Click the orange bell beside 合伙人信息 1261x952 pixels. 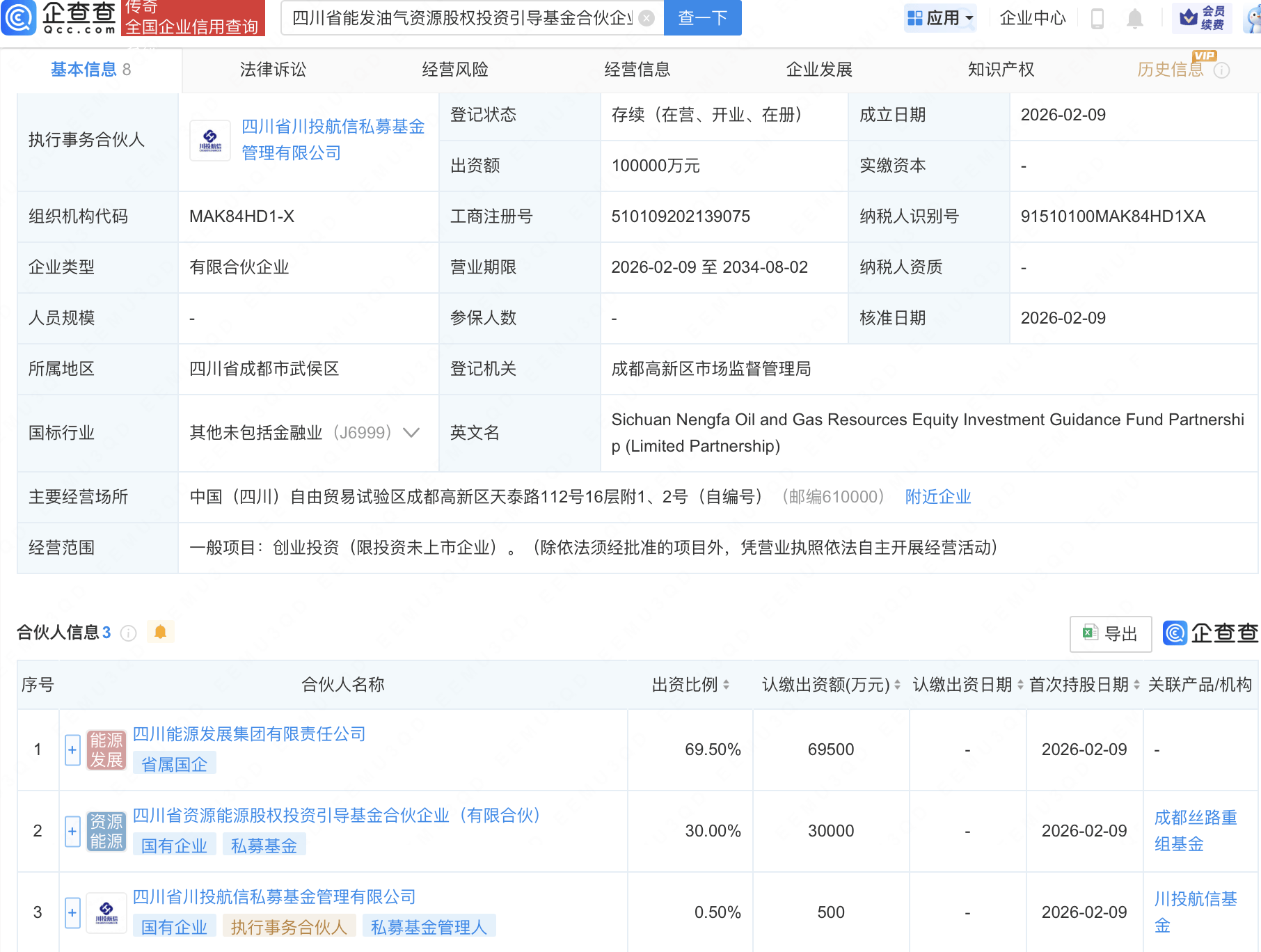(x=160, y=633)
